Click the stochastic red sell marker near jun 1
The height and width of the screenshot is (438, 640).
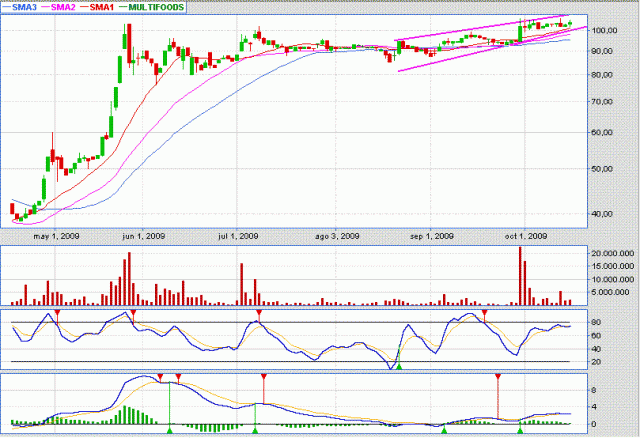[x=133, y=312]
